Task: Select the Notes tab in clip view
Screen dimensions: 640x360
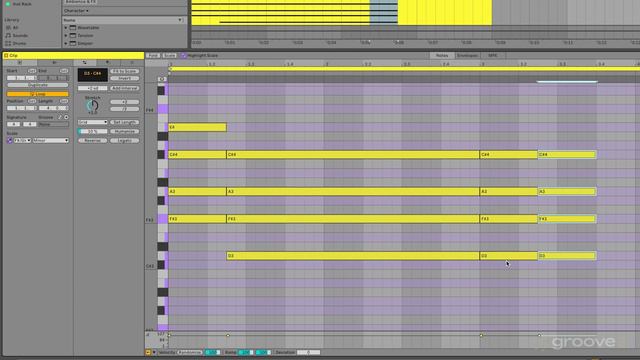Action: 442,56
